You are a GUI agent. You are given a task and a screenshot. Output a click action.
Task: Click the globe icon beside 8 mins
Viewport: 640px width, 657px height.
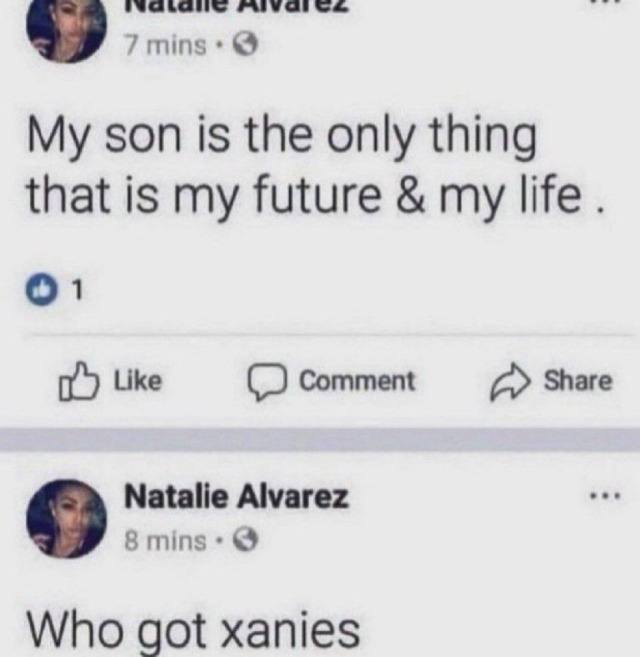(246, 542)
